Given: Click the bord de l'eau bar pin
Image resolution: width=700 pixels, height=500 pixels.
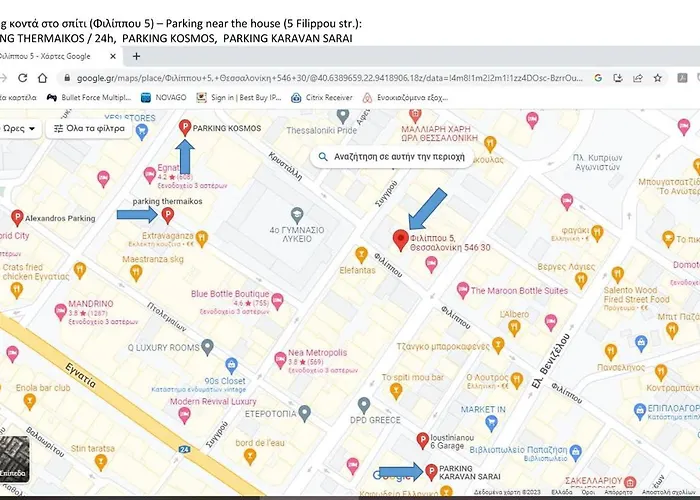Looking at the screenshot, I should [x=250, y=457].
